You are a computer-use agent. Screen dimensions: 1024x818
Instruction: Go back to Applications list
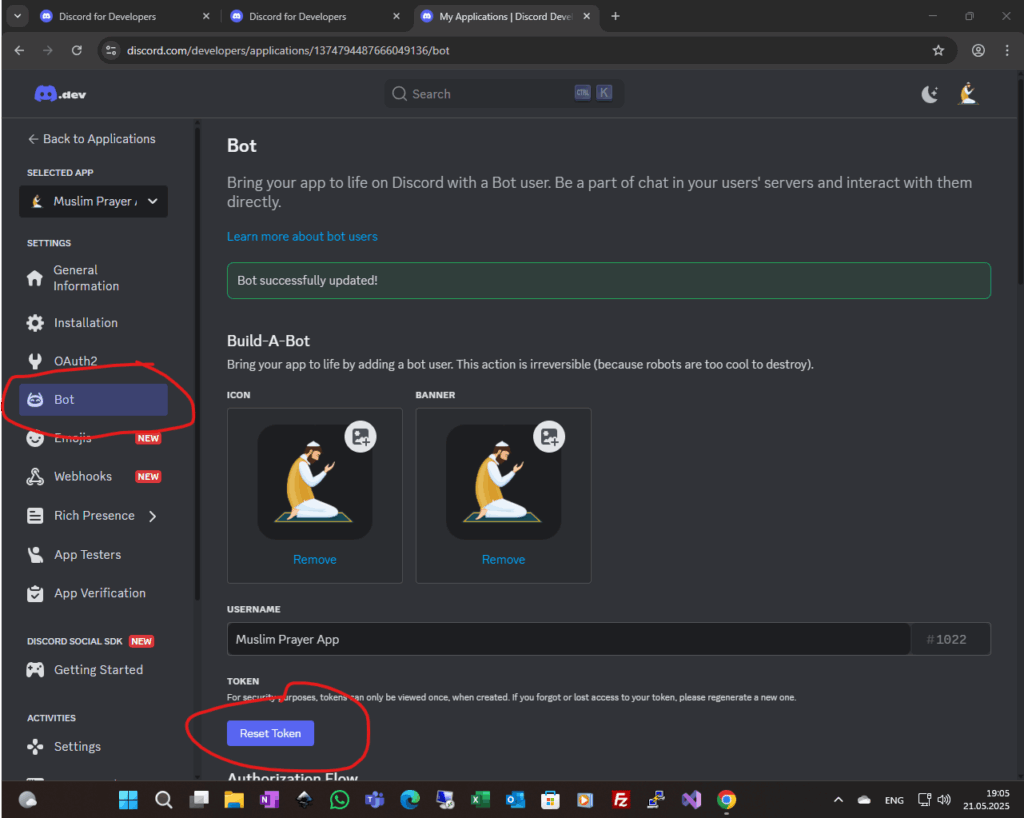(x=91, y=139)
